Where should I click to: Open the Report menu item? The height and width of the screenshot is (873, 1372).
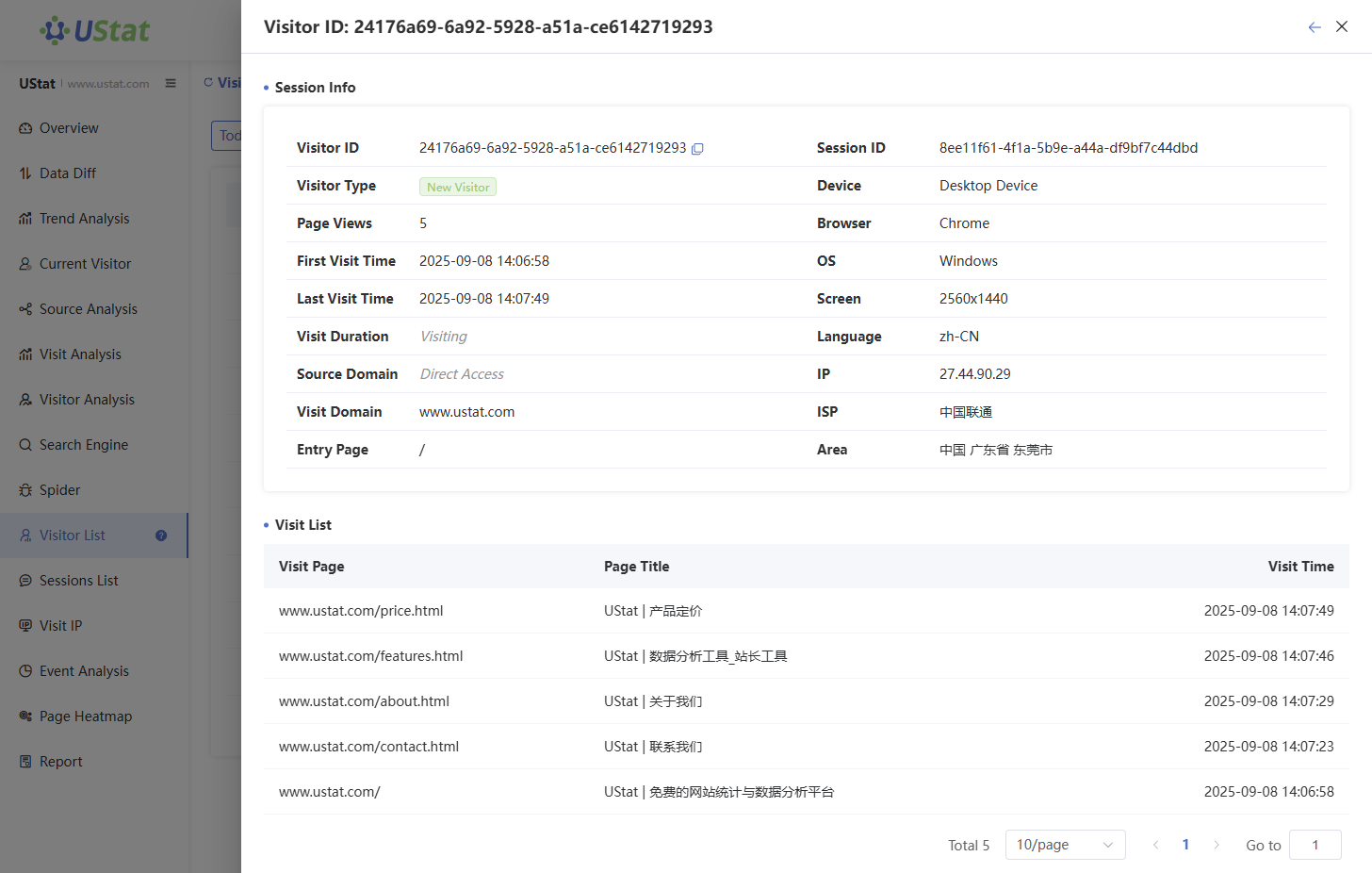tap(60, 762)
